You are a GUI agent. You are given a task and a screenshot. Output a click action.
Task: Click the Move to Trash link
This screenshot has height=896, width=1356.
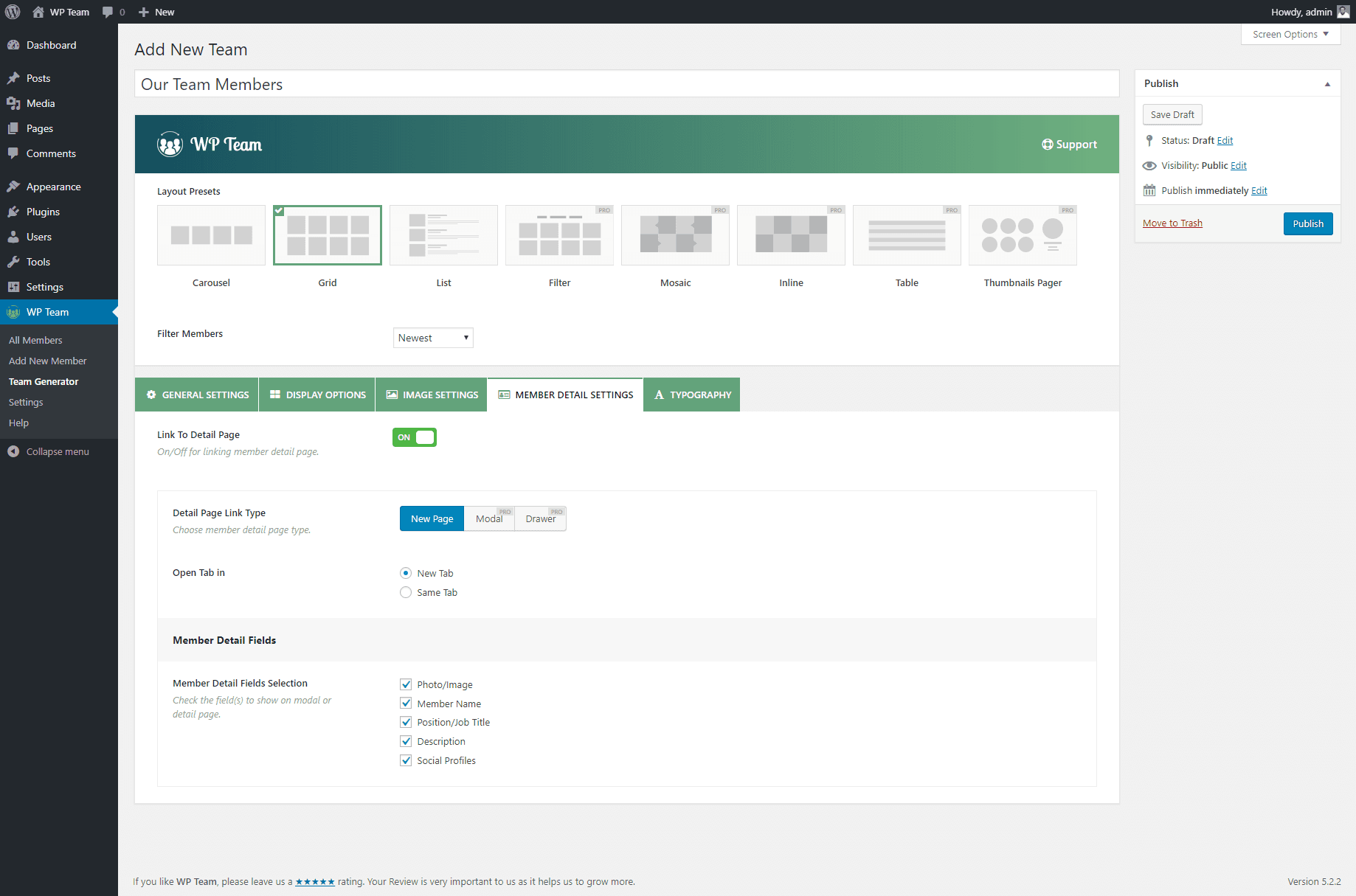pos(1172,223)
